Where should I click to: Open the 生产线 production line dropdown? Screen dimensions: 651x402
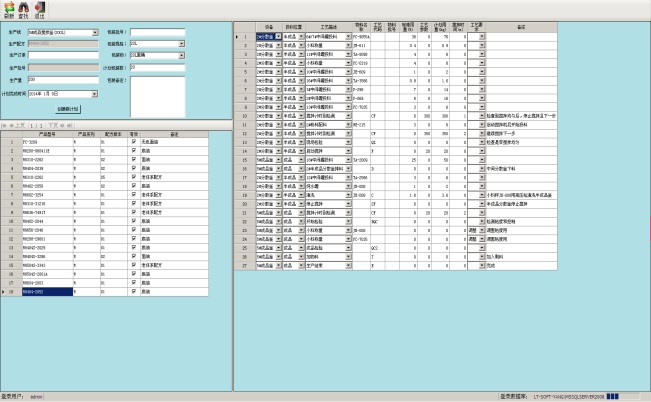coord(95,32)
